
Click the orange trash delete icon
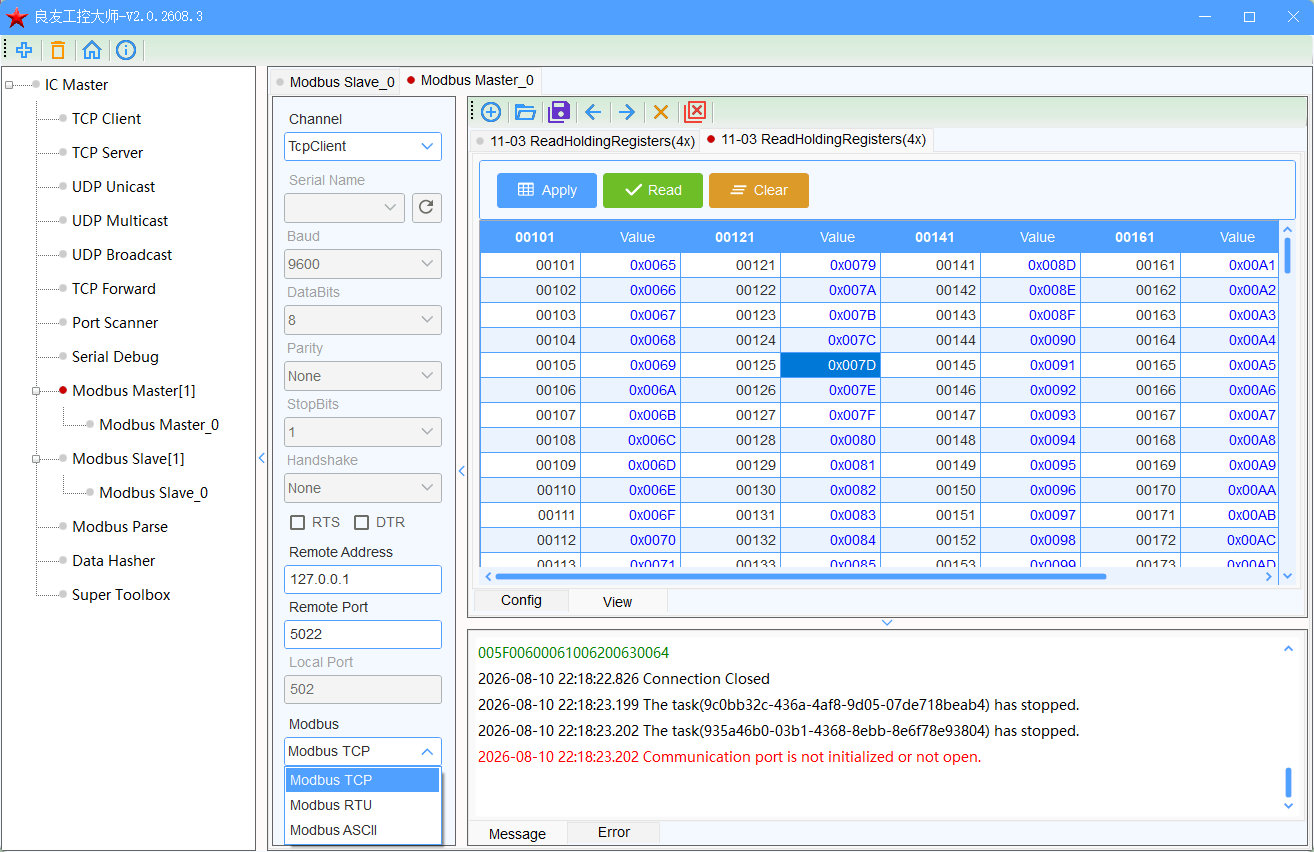pos(58,50)
